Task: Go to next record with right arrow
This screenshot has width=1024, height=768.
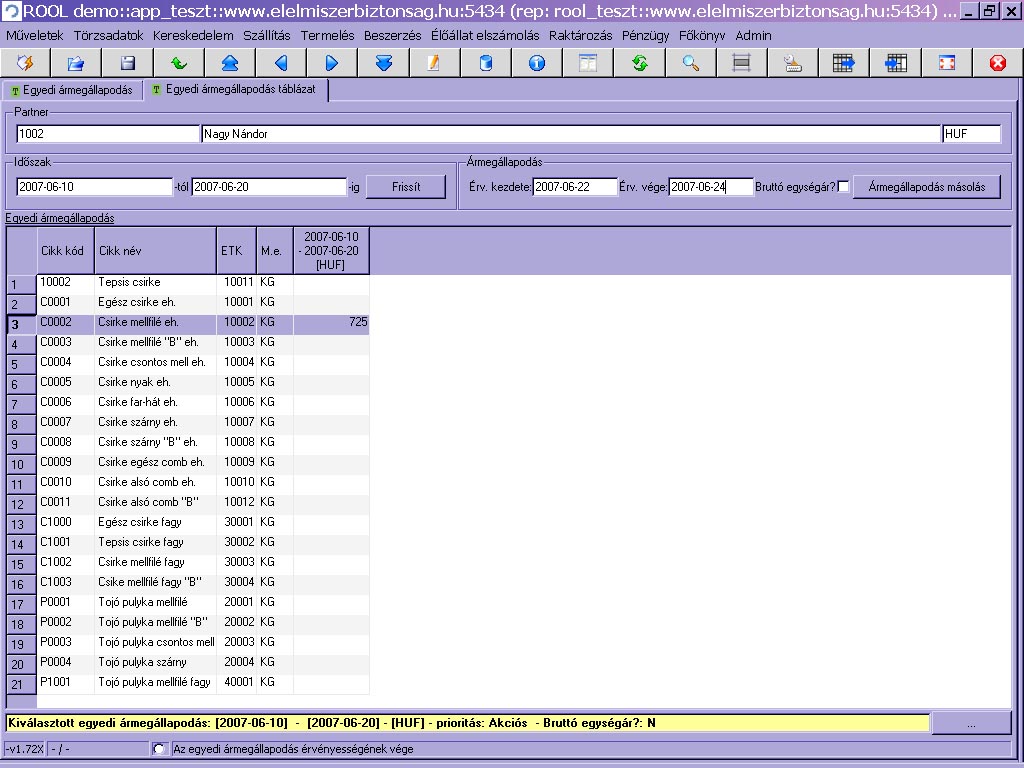Action: [x=332, y=63]
